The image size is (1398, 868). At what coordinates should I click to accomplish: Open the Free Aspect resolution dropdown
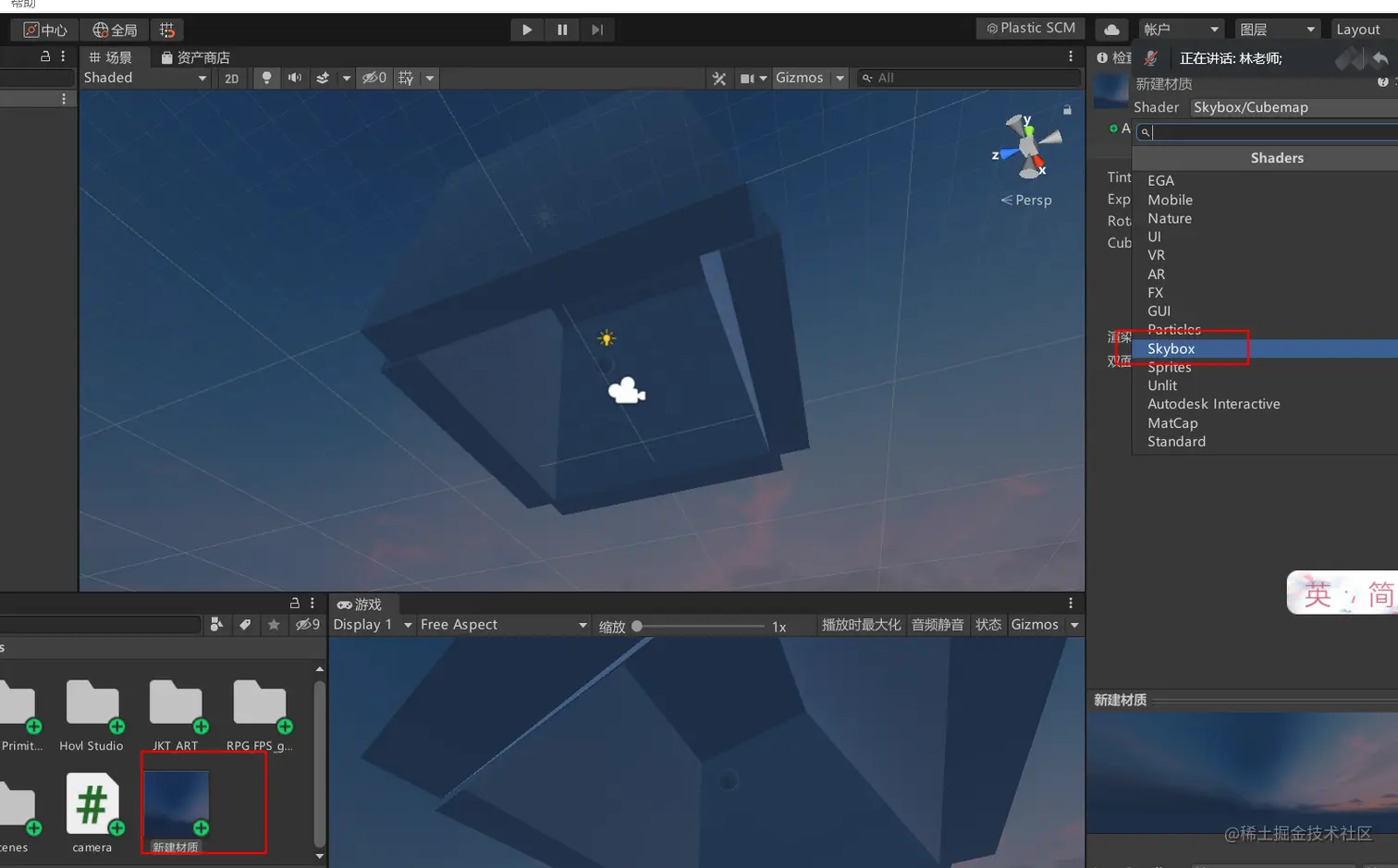[504, 625]
